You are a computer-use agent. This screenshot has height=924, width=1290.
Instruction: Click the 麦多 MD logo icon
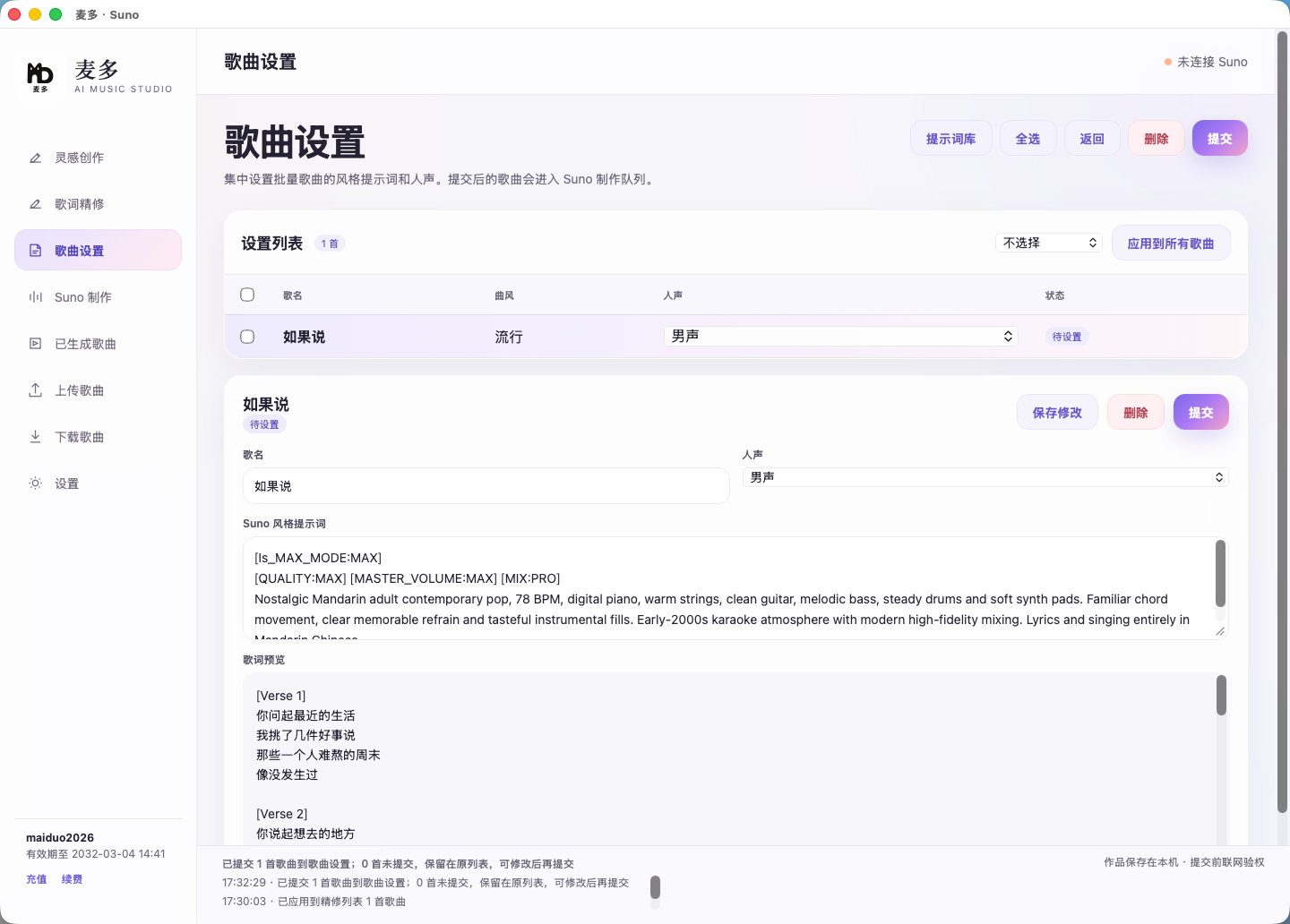click(39, 76)
